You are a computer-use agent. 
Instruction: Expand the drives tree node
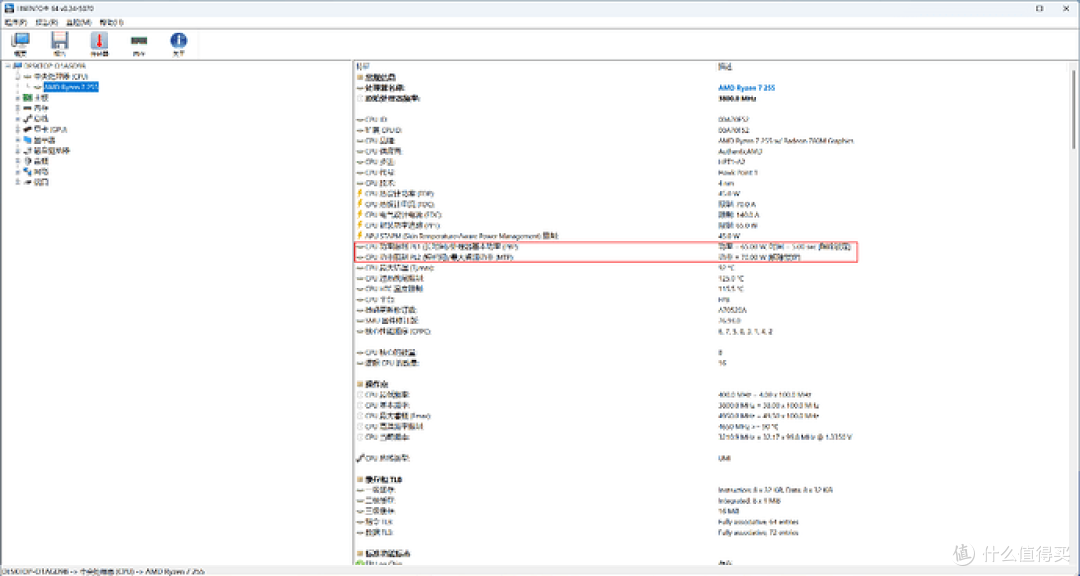(x=18, y=150)
